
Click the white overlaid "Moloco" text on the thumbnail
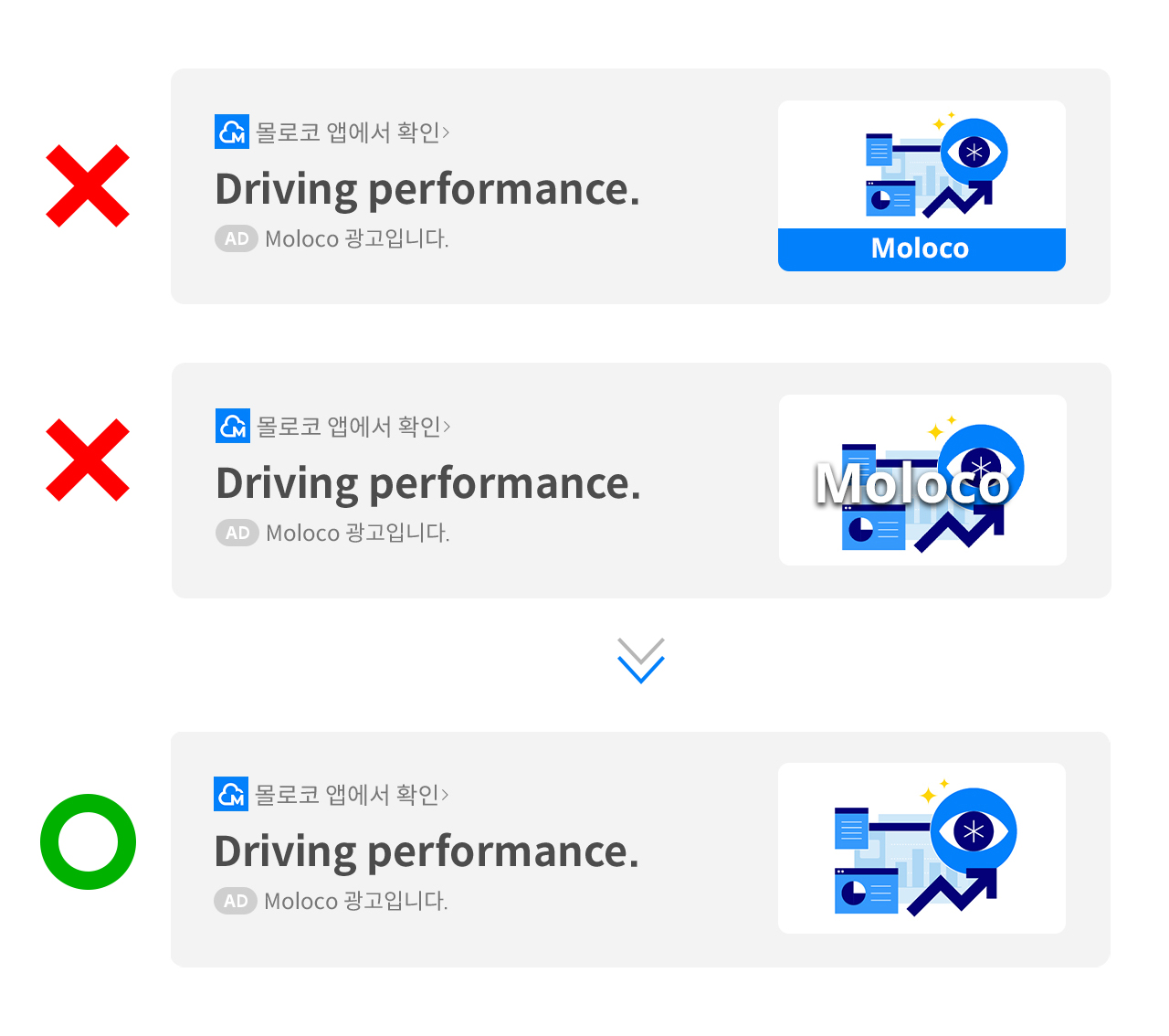click(x=913, y=483)
